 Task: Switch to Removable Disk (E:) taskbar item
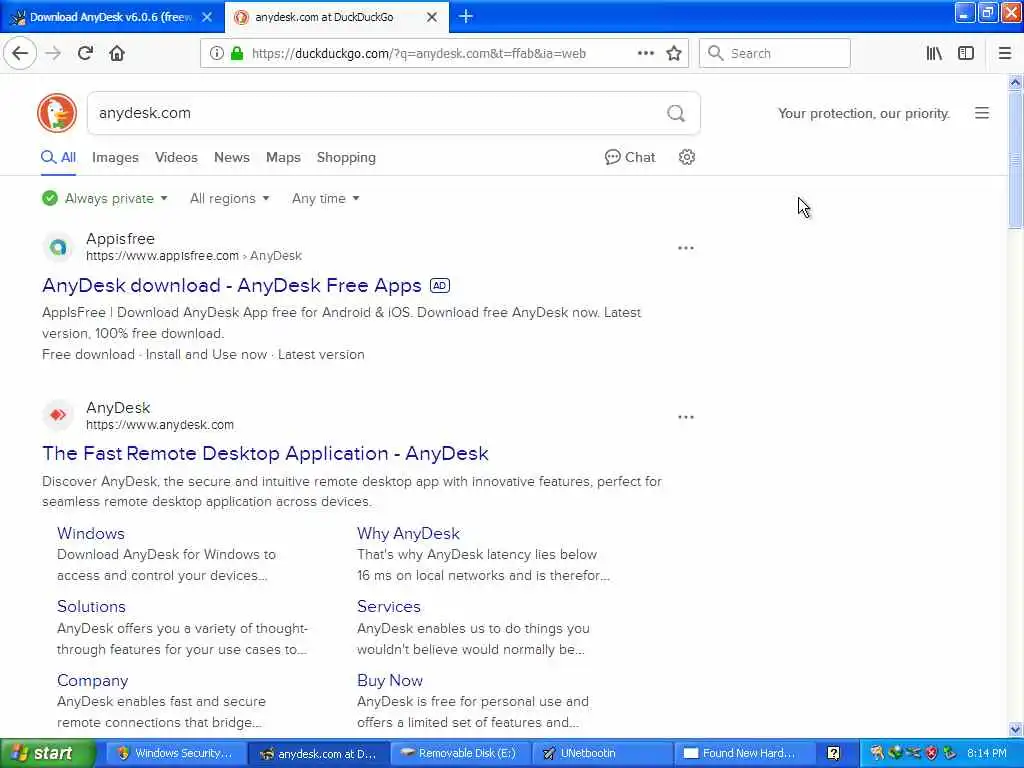coord(459,753)
